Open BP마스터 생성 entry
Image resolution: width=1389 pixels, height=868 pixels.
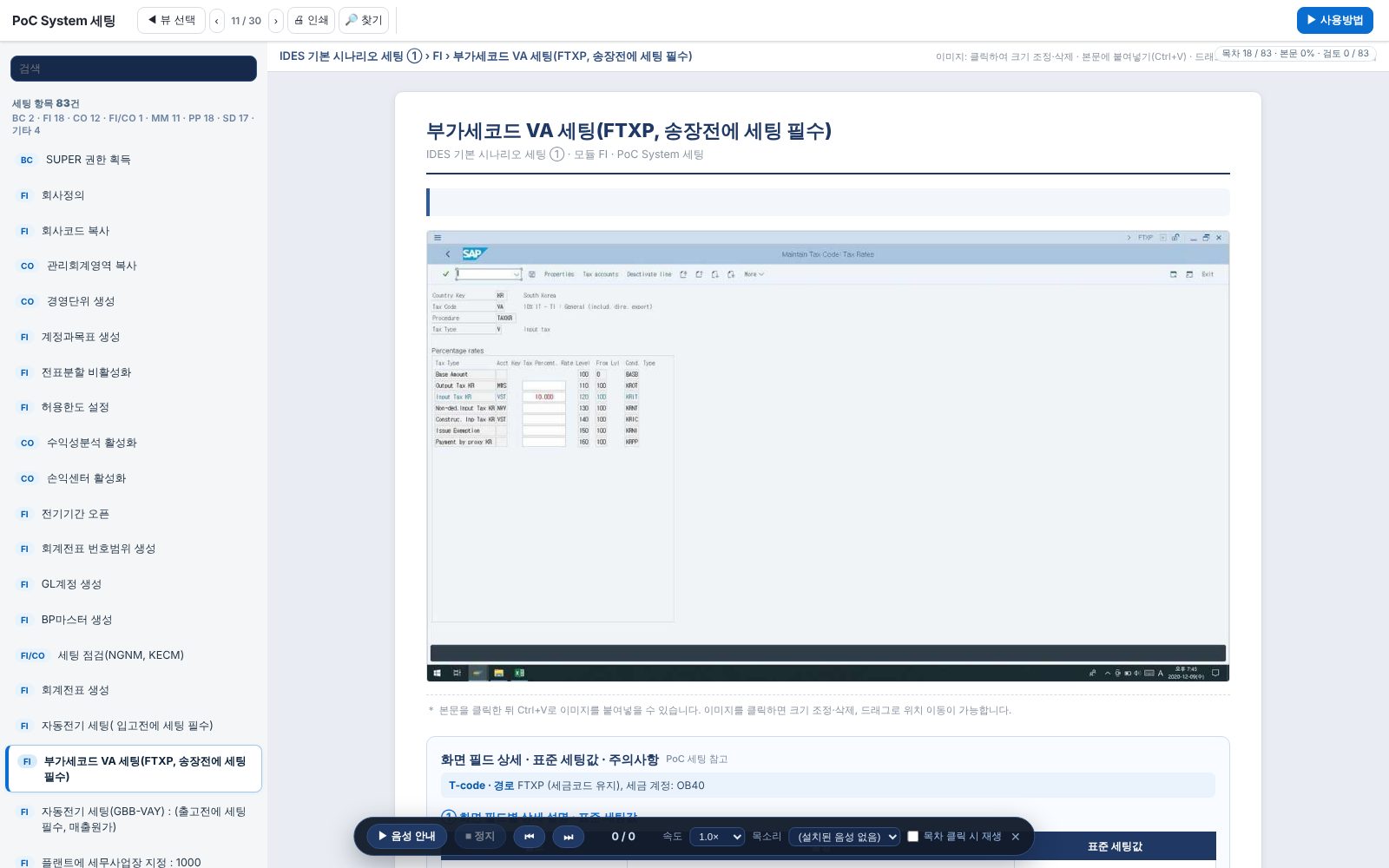click(134, 620)
